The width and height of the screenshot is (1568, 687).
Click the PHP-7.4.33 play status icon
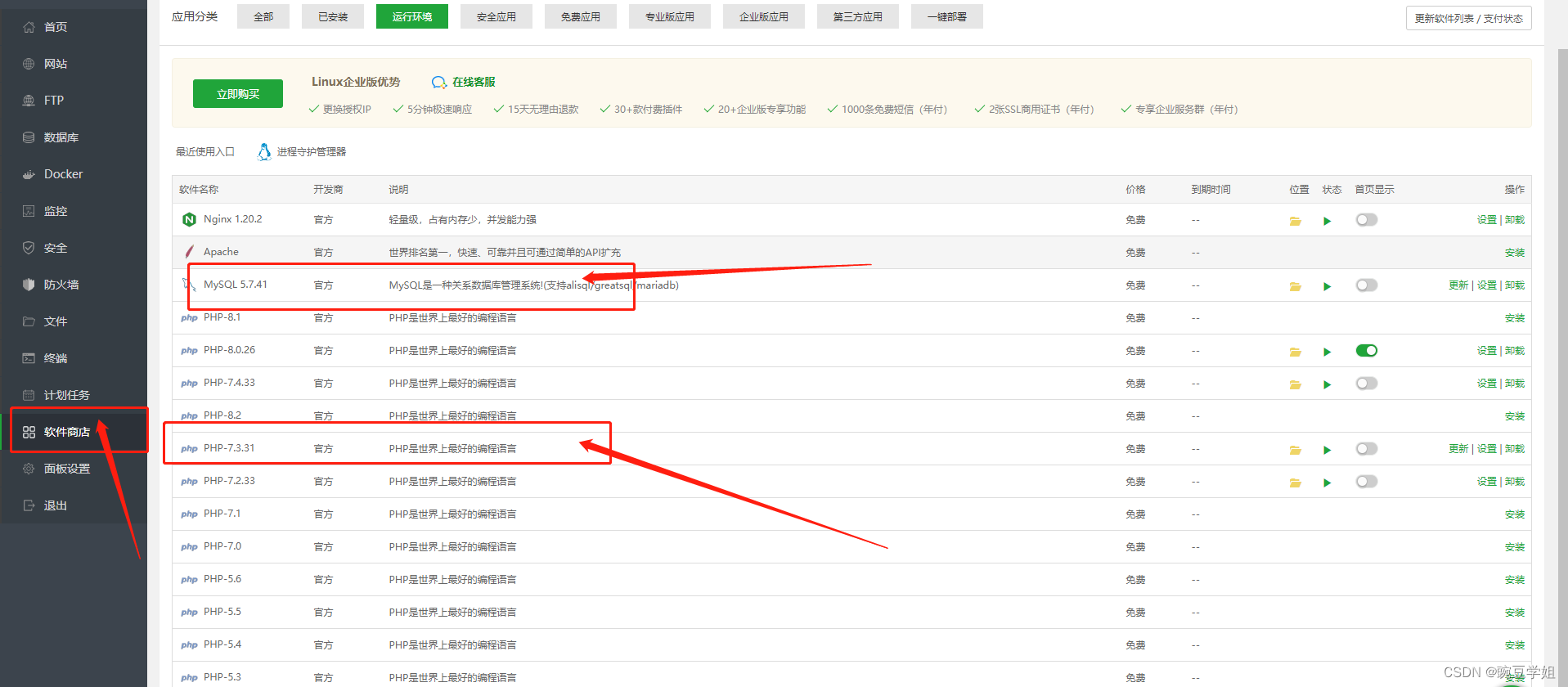[1328, 384]
